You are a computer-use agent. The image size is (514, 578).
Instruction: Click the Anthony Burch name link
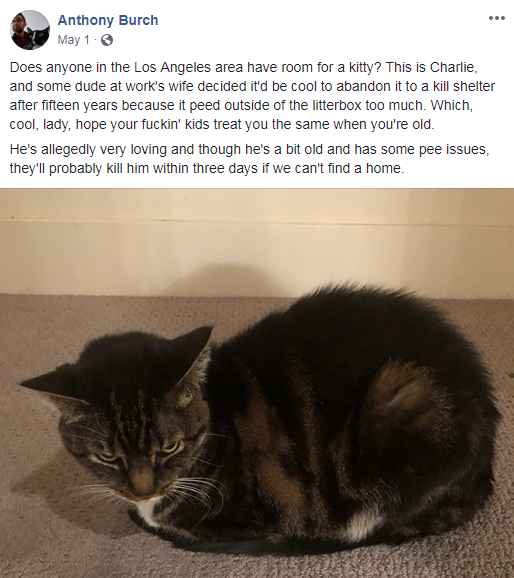tap(108, 20)
